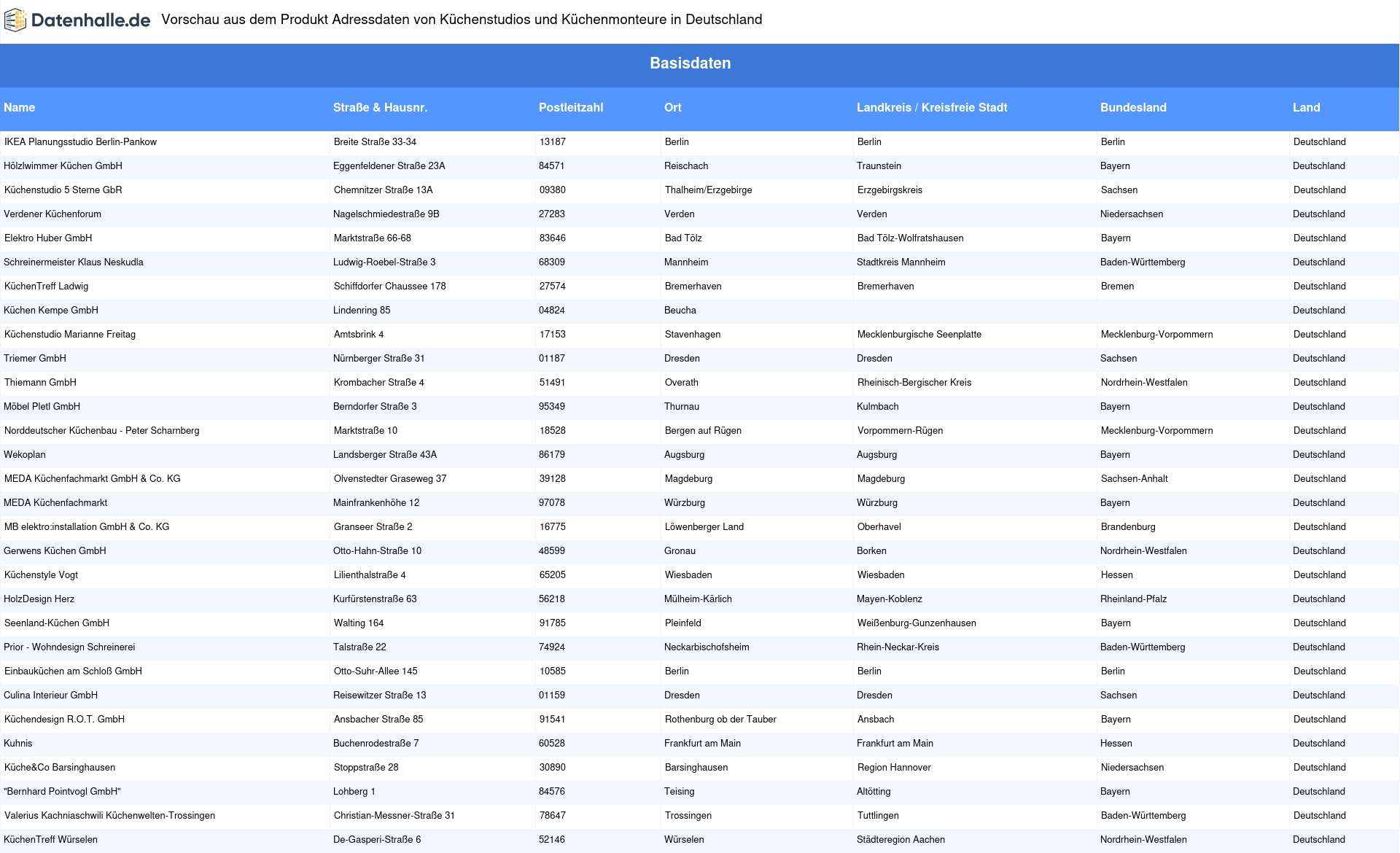Screen dimensions: 1400x853
Task: Select Hölzlwimmer Küchen GmbH cell
Action: [x=63, y=166]
